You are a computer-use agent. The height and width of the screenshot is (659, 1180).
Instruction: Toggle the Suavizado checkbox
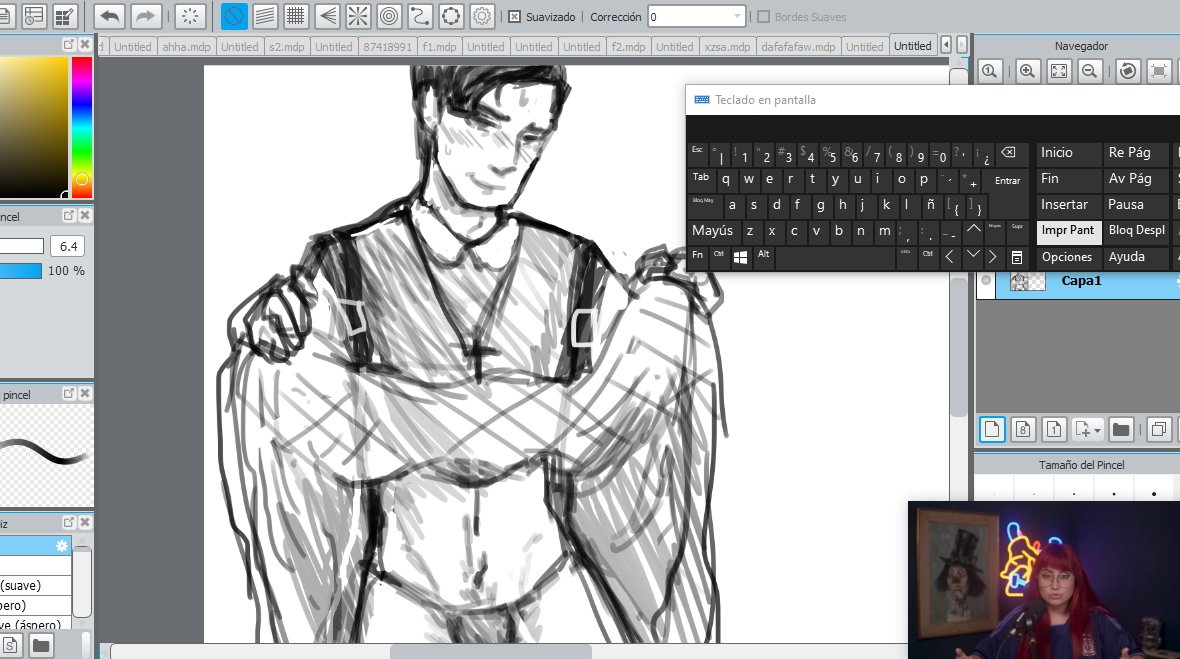514,17
